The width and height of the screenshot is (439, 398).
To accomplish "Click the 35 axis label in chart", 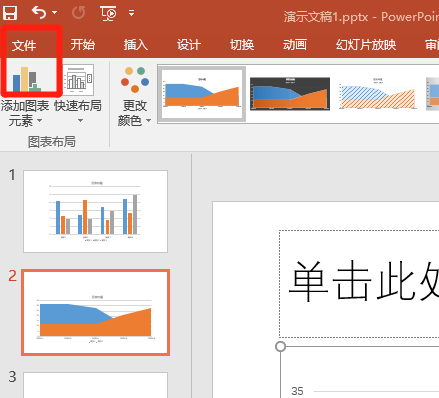I will click(297, 391).
